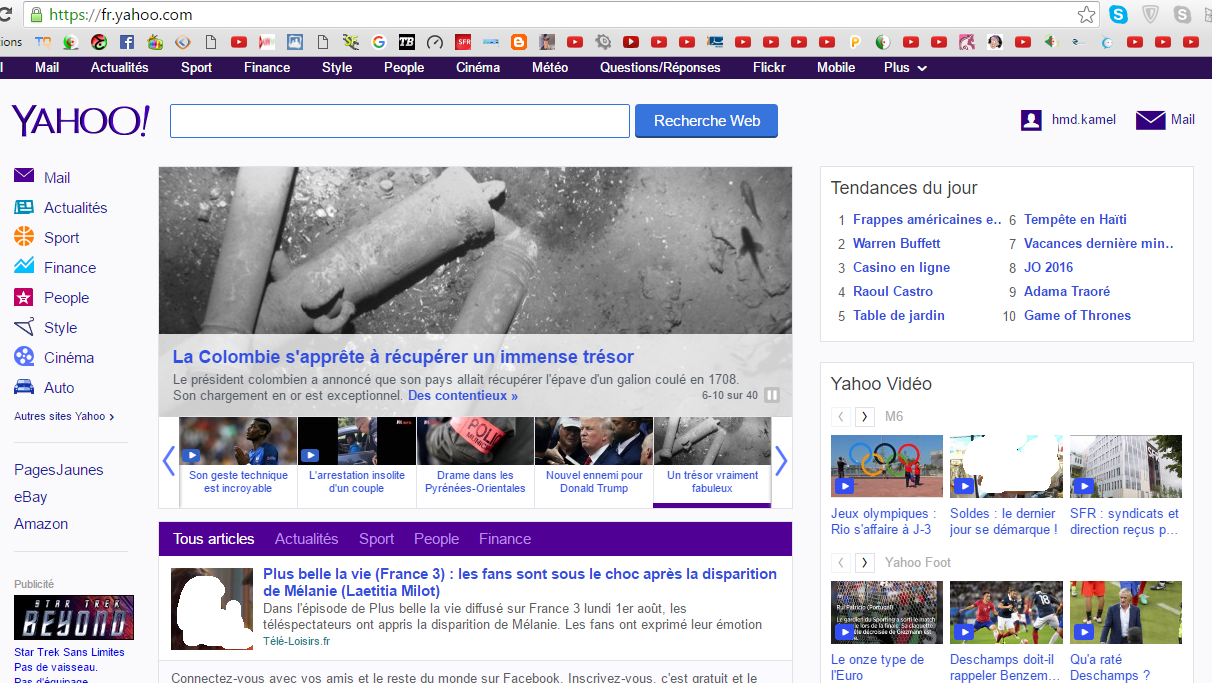Screen dimensions: 1212x683
Task: Play the SFR syndicats video thumbnail
Action: [x=1126, y=466]
